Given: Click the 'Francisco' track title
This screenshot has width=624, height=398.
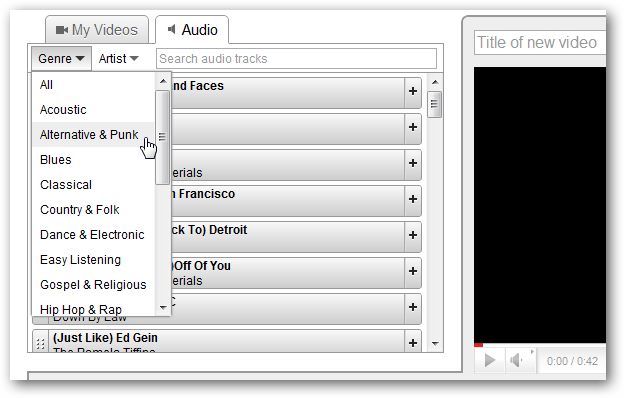Looking at the screenshot, I should click(x=203, y=194).
